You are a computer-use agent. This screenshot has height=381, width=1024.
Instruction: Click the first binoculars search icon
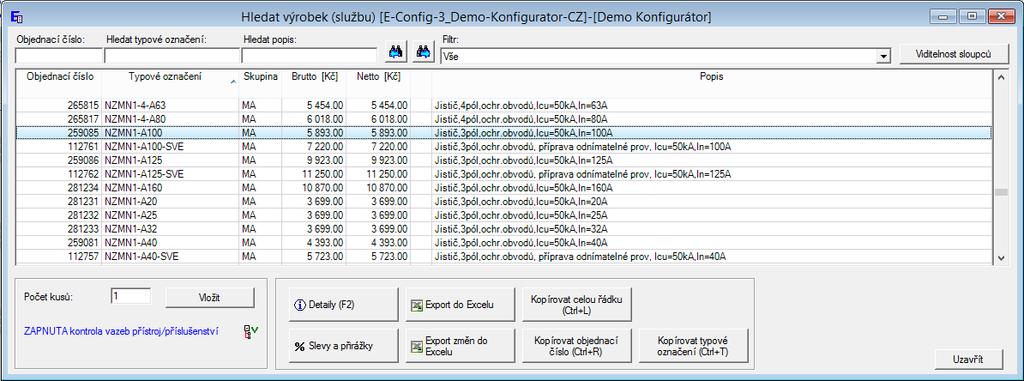(x=396, y=52)
